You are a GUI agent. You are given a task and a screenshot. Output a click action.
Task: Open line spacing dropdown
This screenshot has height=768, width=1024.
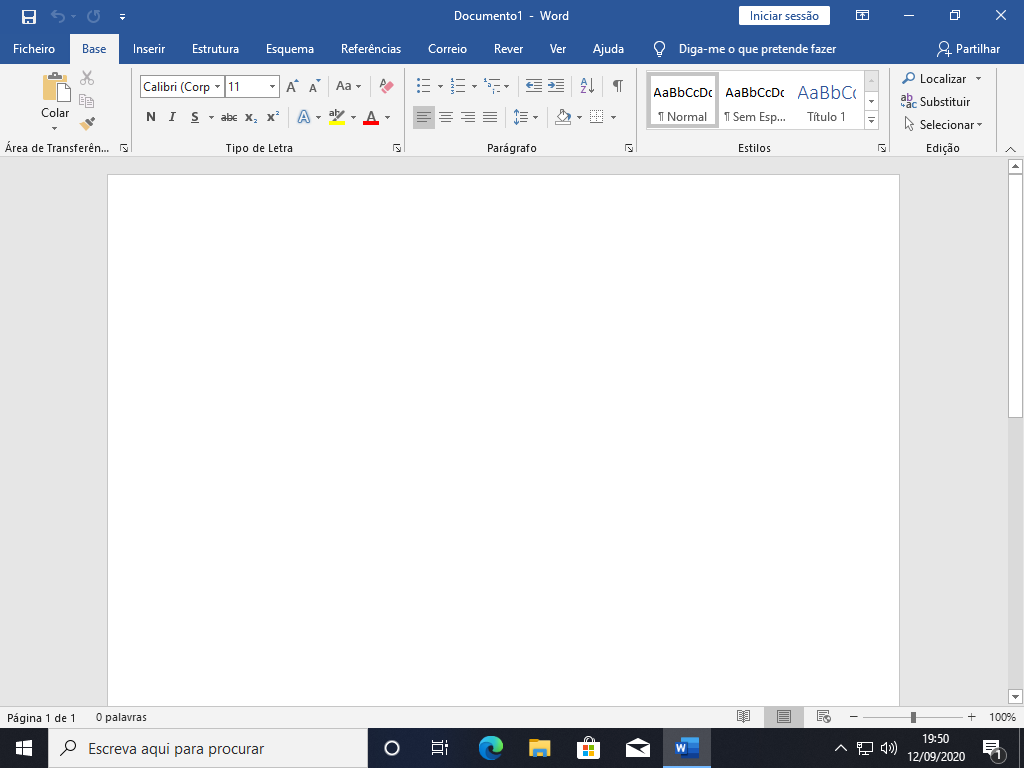click(526, 118)
